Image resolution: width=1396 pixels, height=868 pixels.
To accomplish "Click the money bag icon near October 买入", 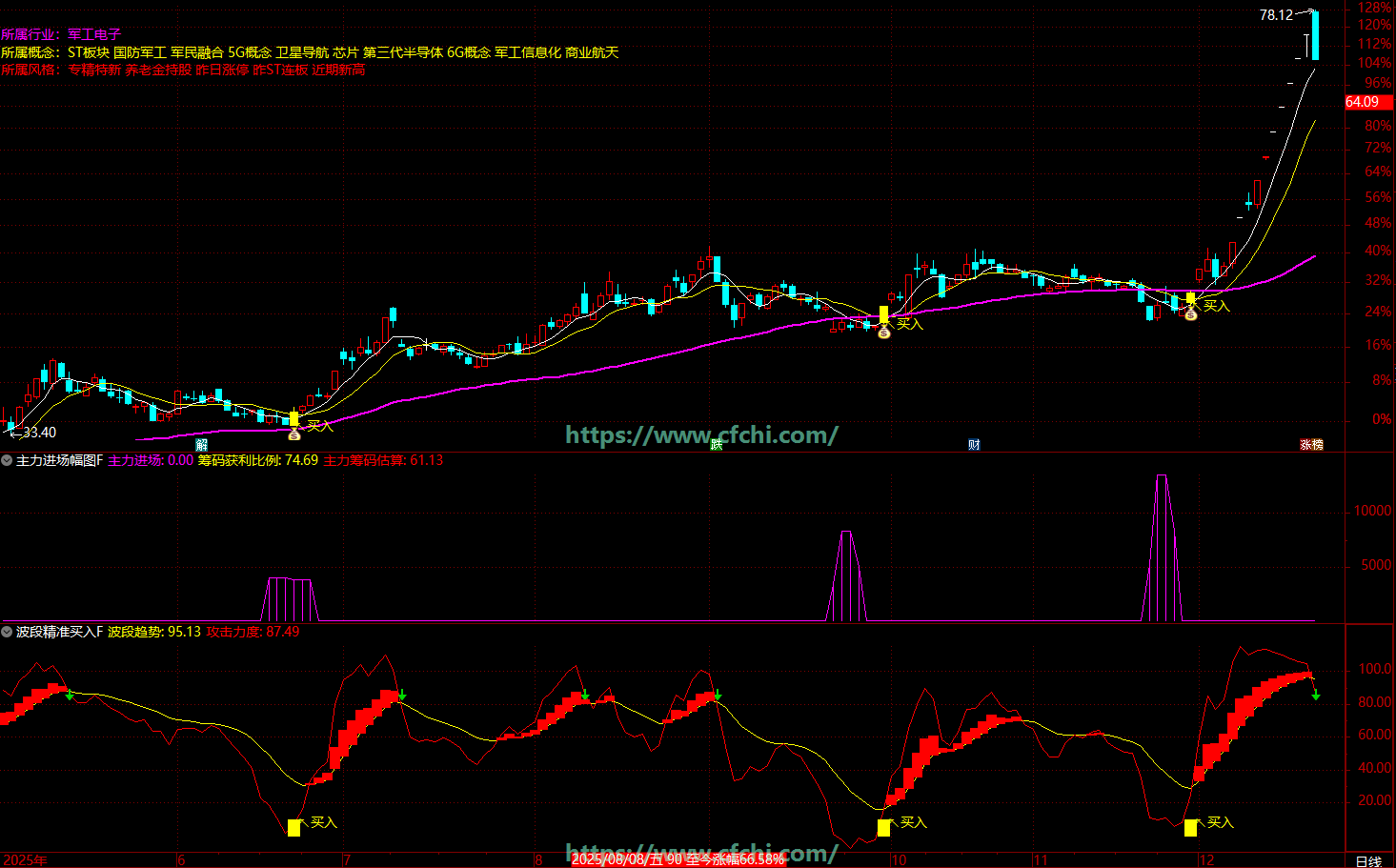I will pyautogui.click(x=883, y=332).
